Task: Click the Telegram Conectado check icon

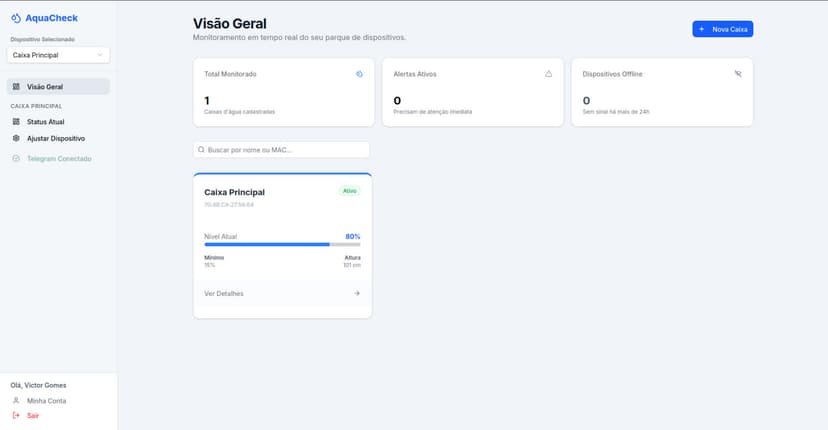Action: pos(16,159)
